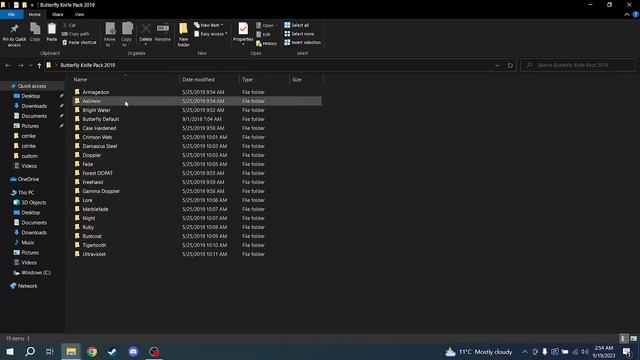Open Windows (C:) drive
This screenshot has height=360, width=640.
click(x=36, y=273)
